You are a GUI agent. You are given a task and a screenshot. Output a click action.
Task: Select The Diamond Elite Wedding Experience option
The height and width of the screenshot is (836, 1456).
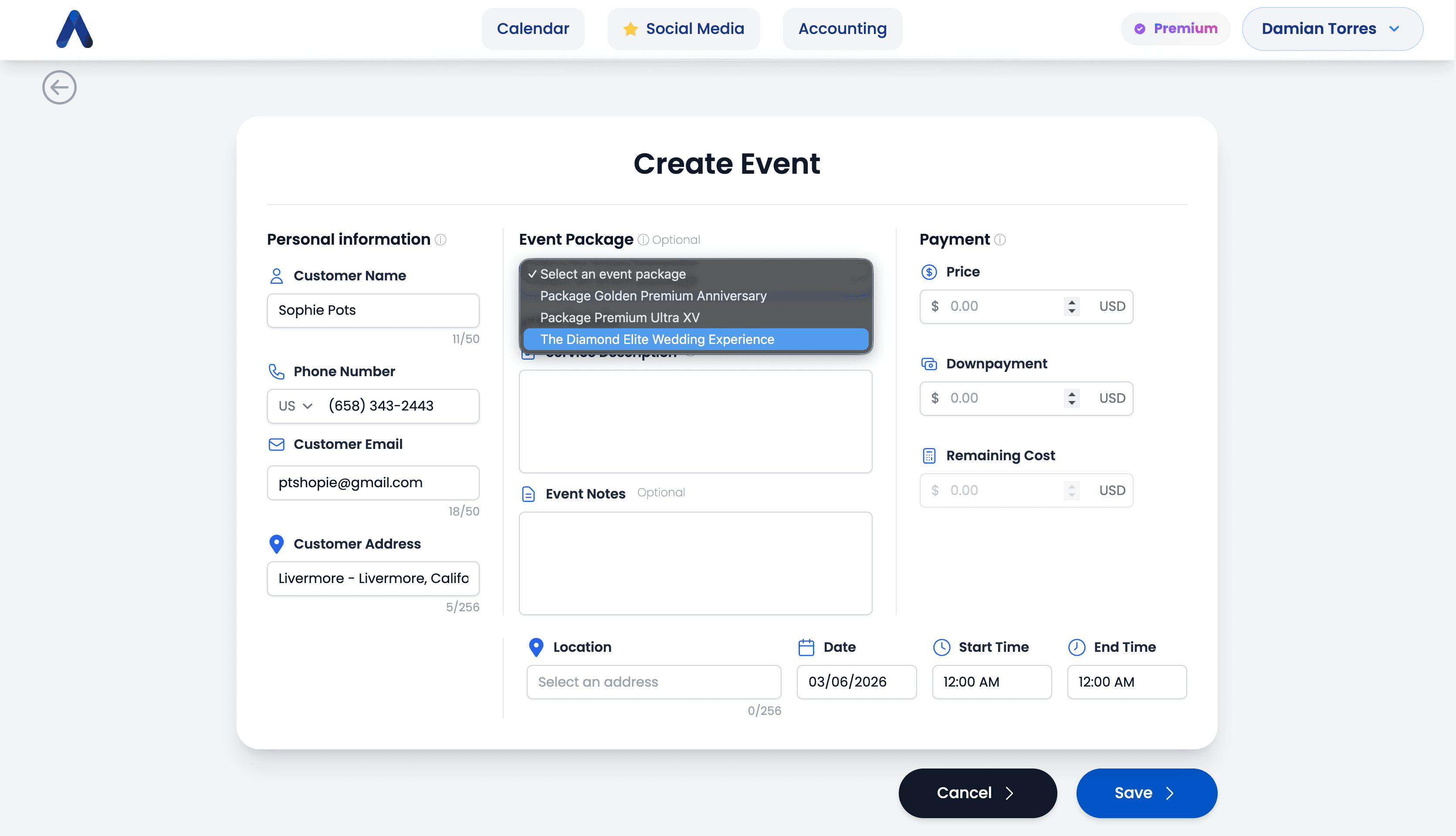click(657, 339)
